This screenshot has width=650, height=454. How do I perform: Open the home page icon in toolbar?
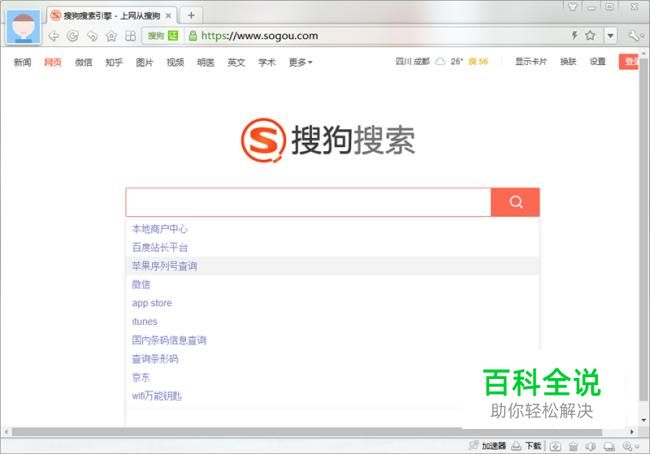[x=111, y=36]
